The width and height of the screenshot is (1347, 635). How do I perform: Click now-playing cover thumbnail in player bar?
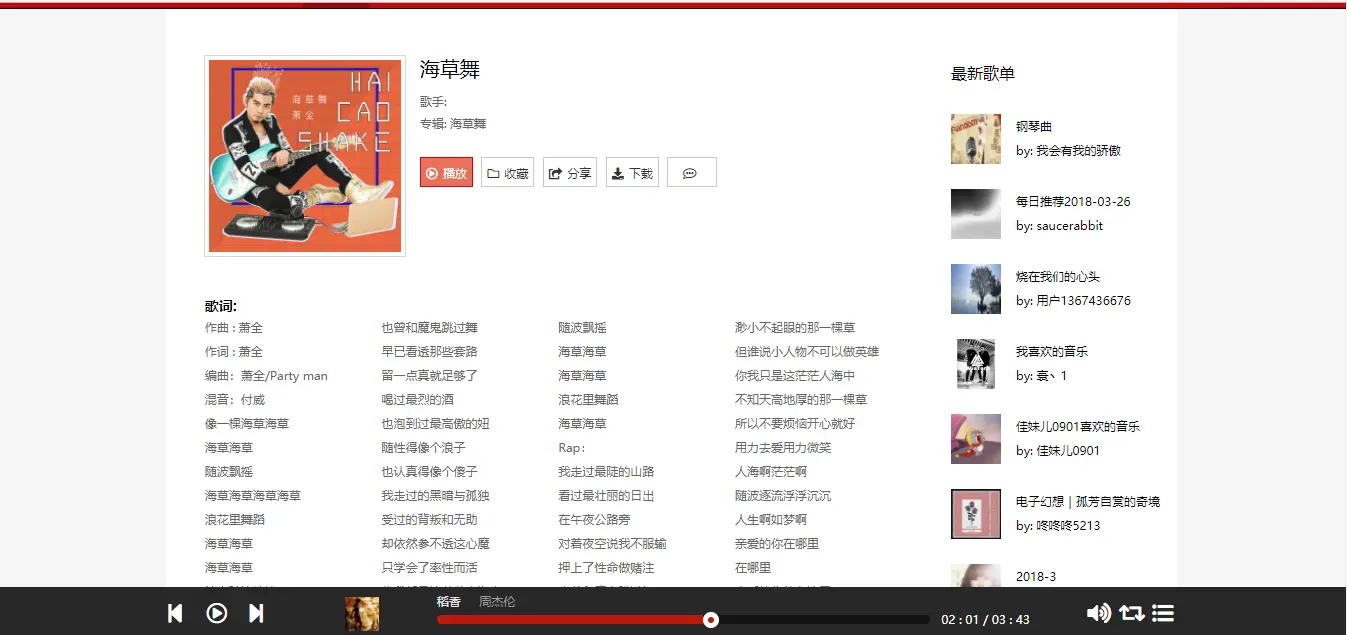[x=362, y=613]
